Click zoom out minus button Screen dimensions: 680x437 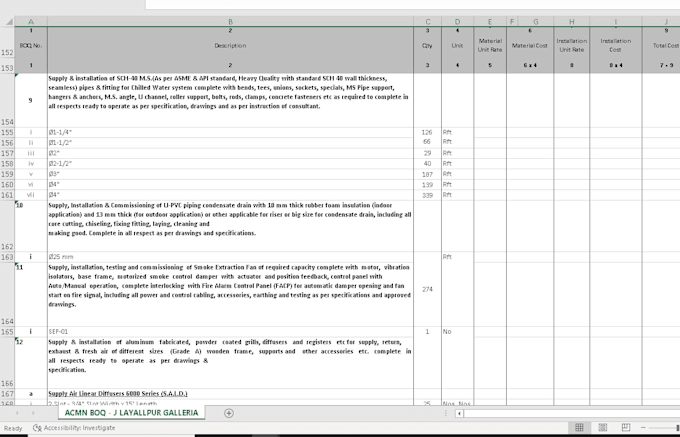(x=643, y=428)
